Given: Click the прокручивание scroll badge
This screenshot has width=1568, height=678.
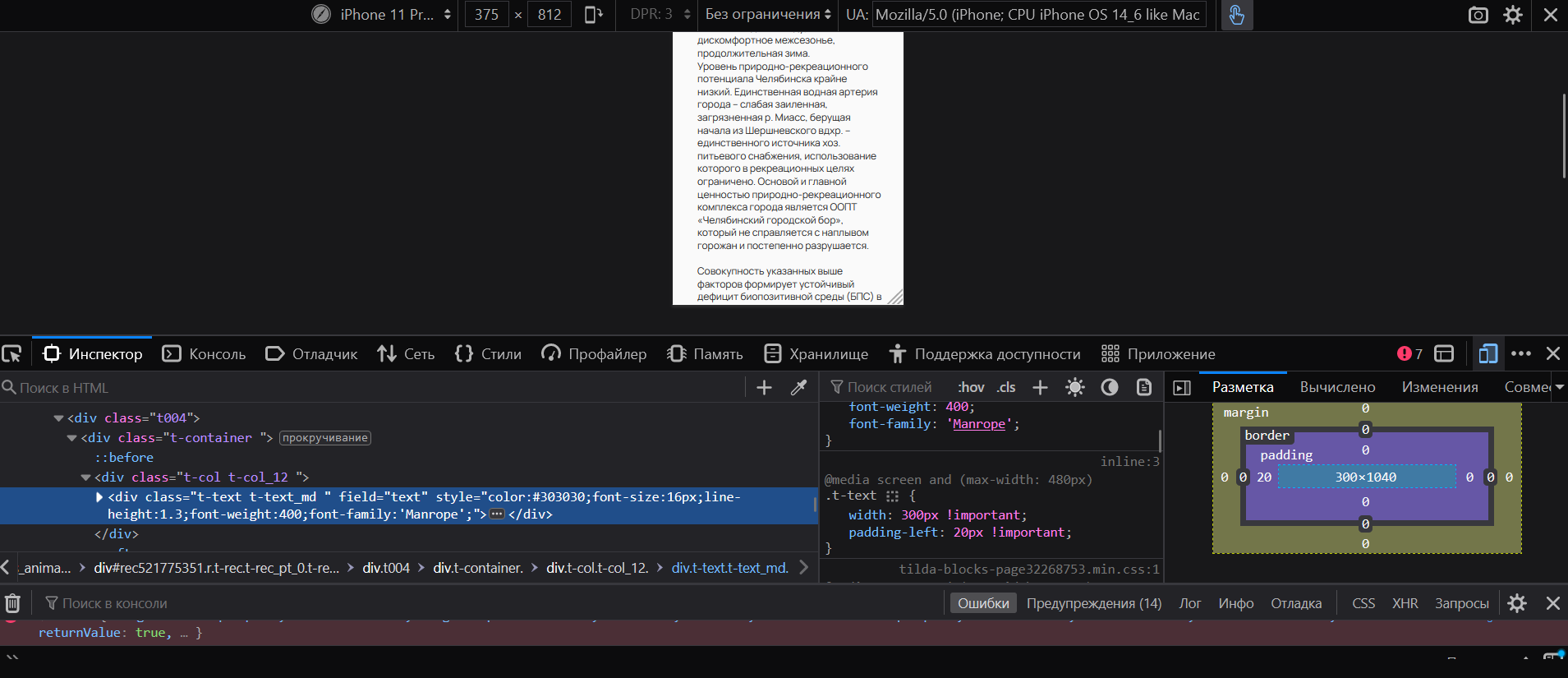Looking at the screenshot, I should pos(325,438).
